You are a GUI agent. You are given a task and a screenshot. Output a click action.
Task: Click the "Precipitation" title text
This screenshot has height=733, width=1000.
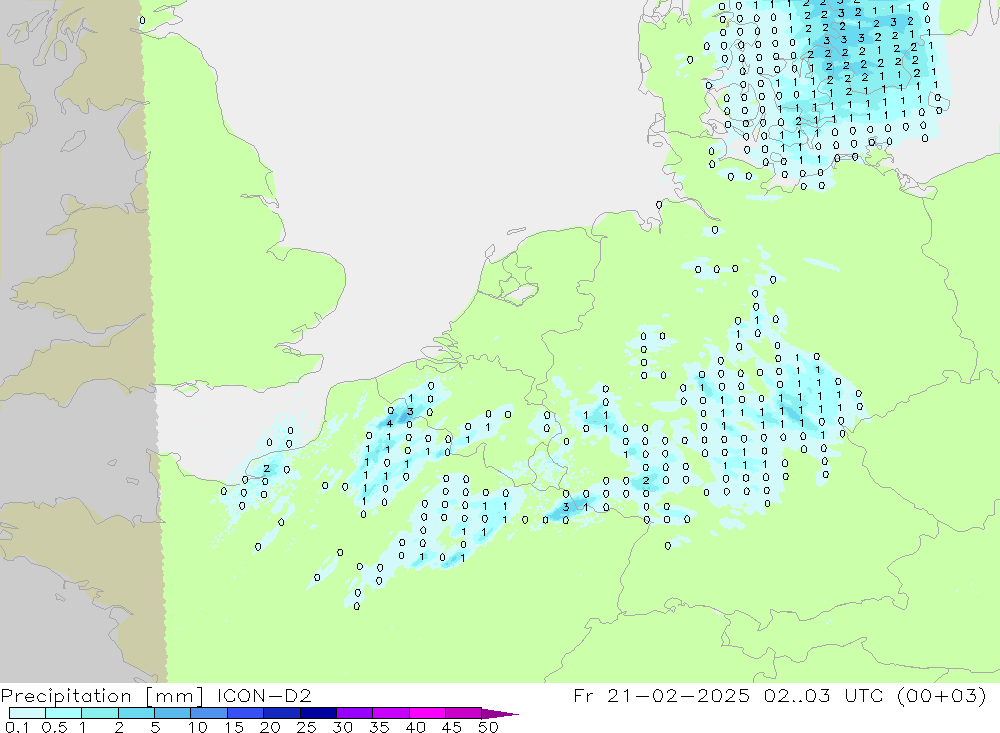(x=66, y=695)
